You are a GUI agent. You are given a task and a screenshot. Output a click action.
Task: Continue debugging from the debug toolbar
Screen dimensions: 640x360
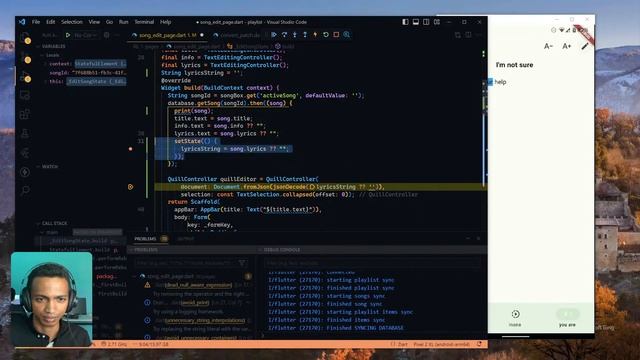pos(274,35)
